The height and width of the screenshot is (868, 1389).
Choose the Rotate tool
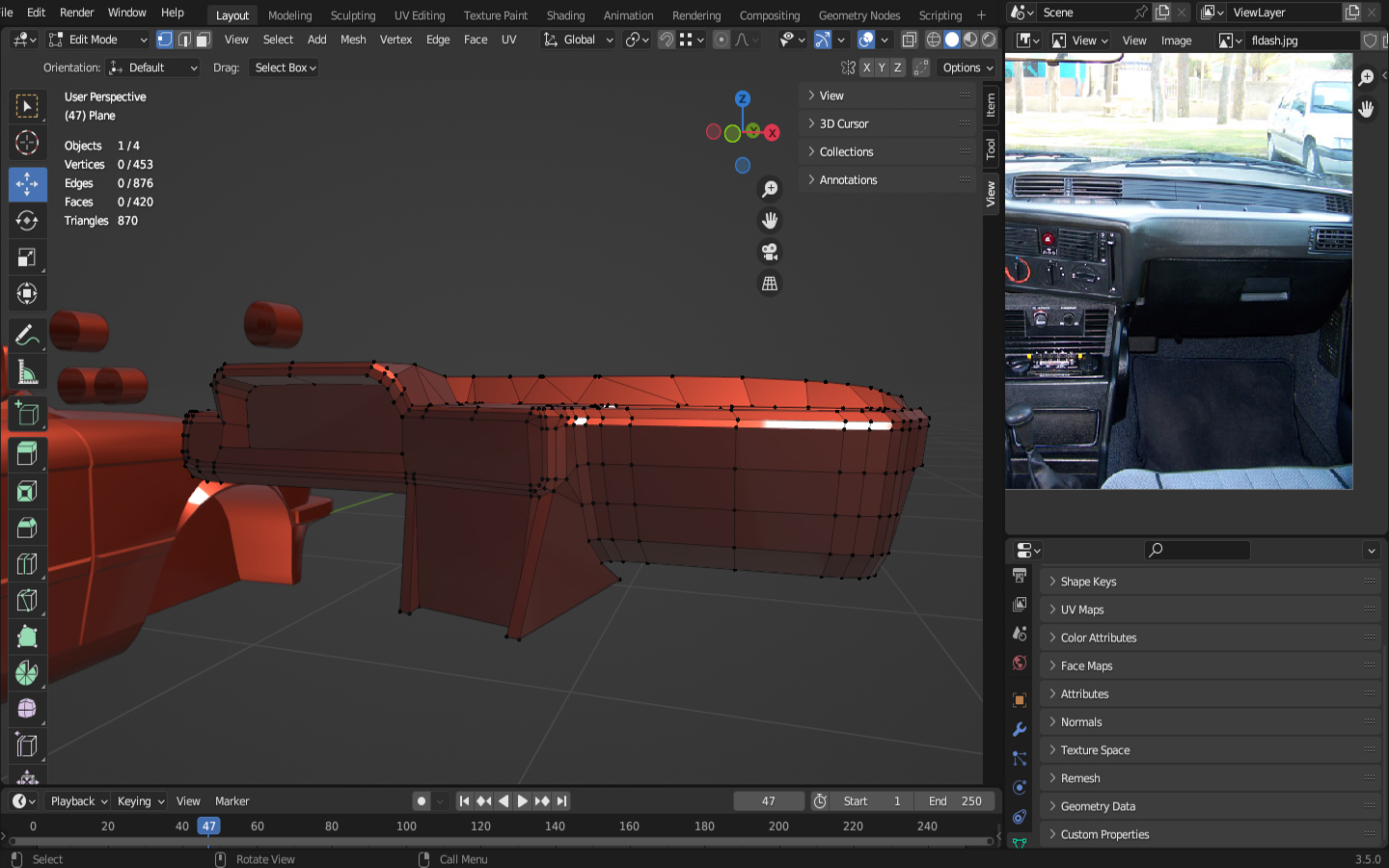coord(27,221)
